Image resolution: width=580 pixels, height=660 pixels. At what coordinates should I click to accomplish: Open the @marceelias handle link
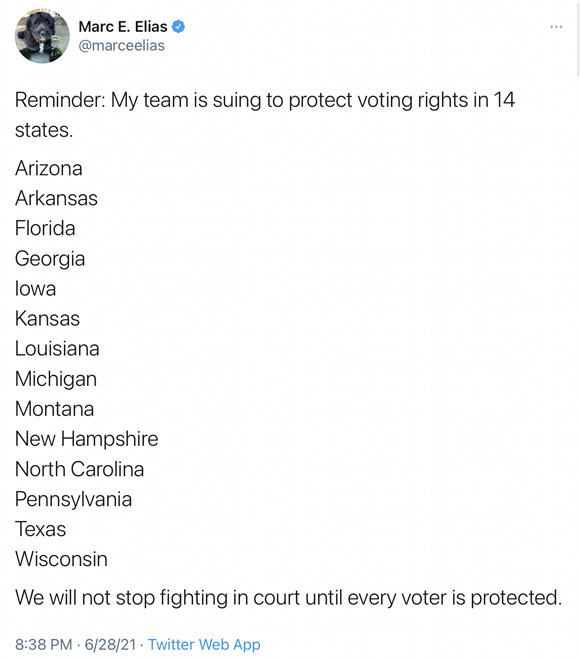click(x=122, y=45)
